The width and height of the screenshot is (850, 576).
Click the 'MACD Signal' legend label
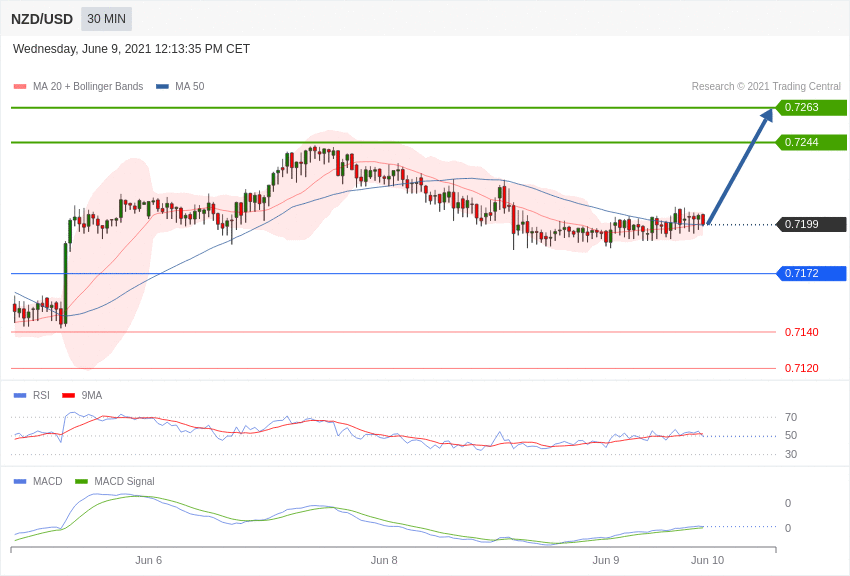click(x=124, y=481)
